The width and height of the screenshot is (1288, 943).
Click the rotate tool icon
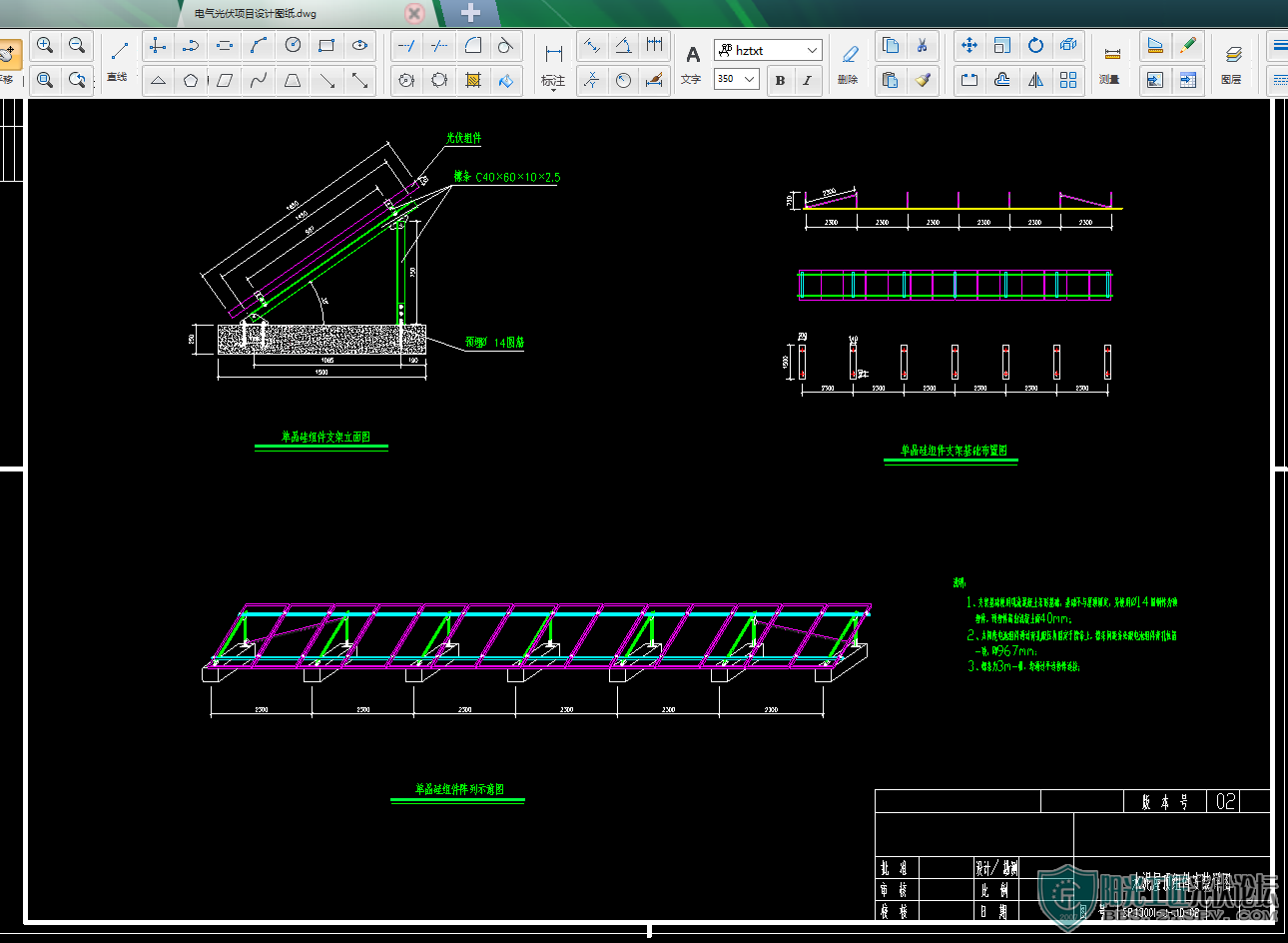coord(1035,46)
